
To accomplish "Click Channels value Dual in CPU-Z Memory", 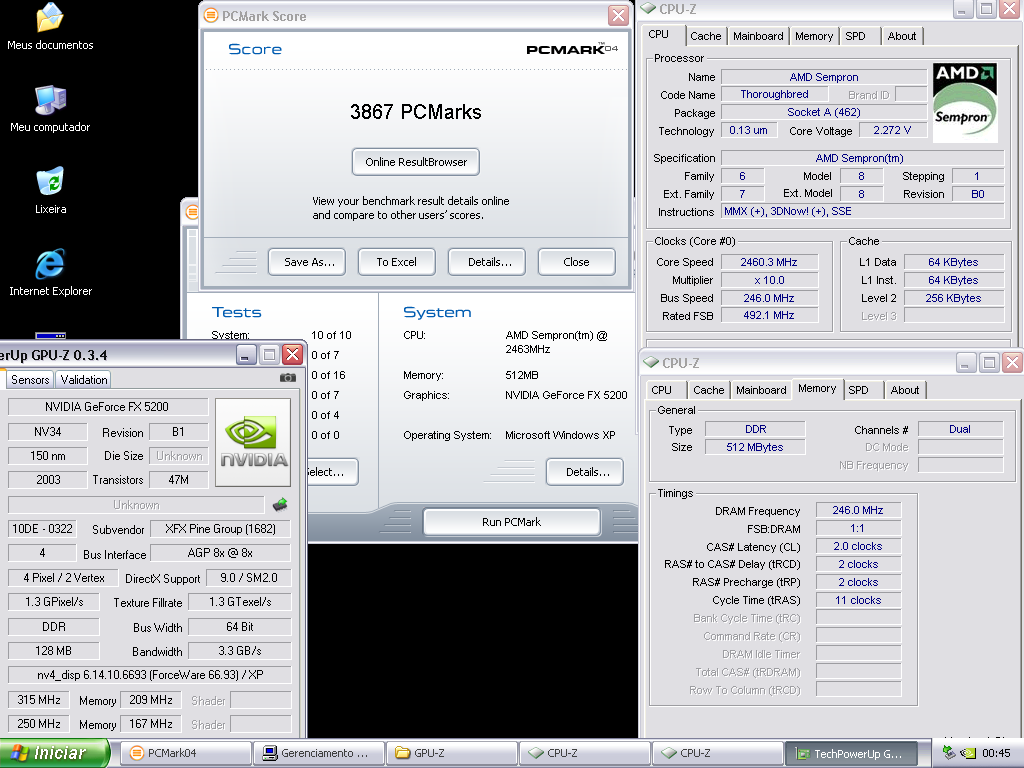I will point(960,429).
